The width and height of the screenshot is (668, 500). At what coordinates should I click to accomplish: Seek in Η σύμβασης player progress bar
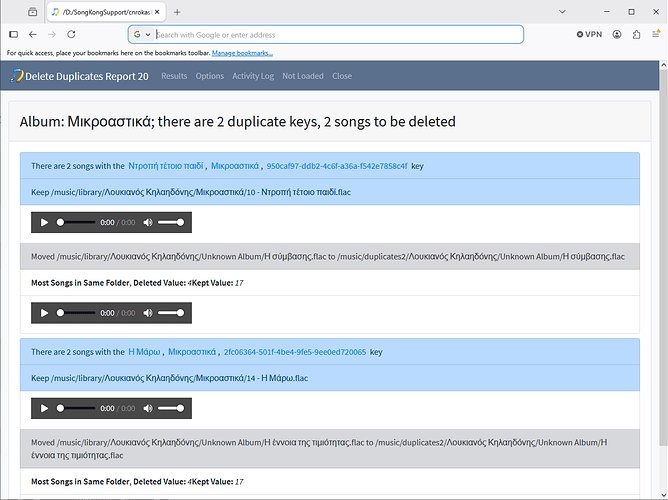[x=76, y=313]
